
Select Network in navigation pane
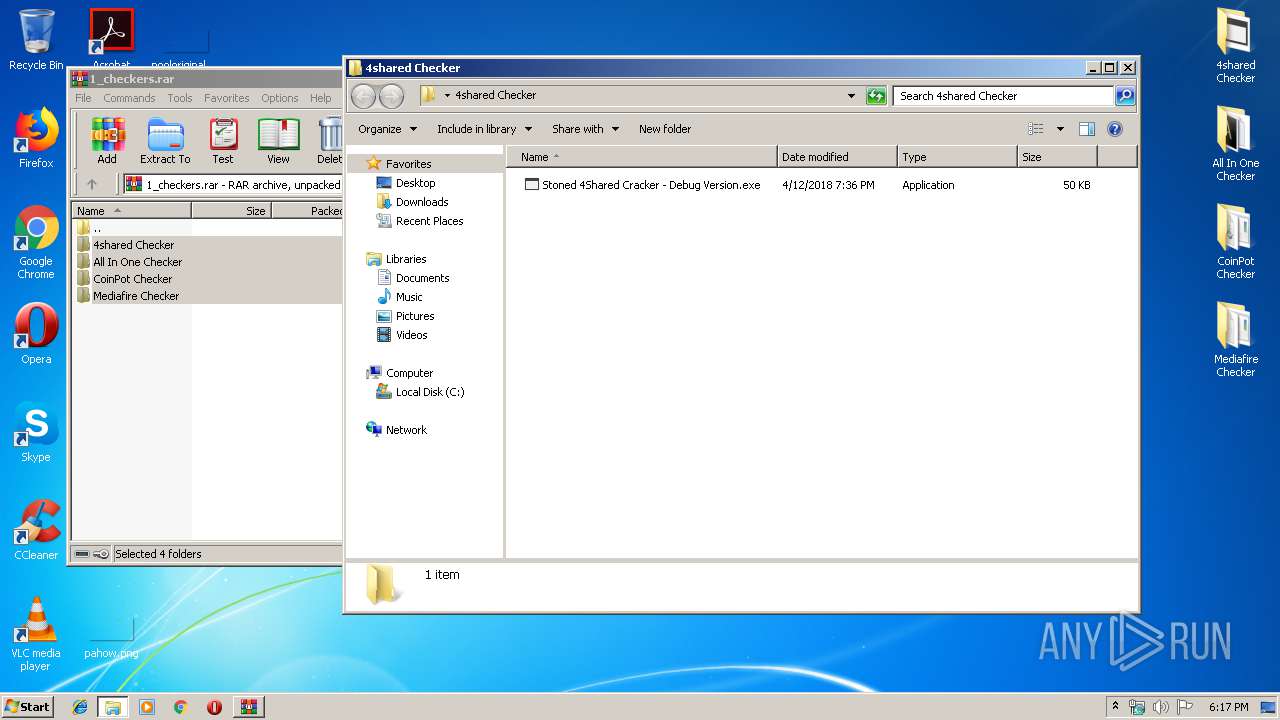coord(406,430)
